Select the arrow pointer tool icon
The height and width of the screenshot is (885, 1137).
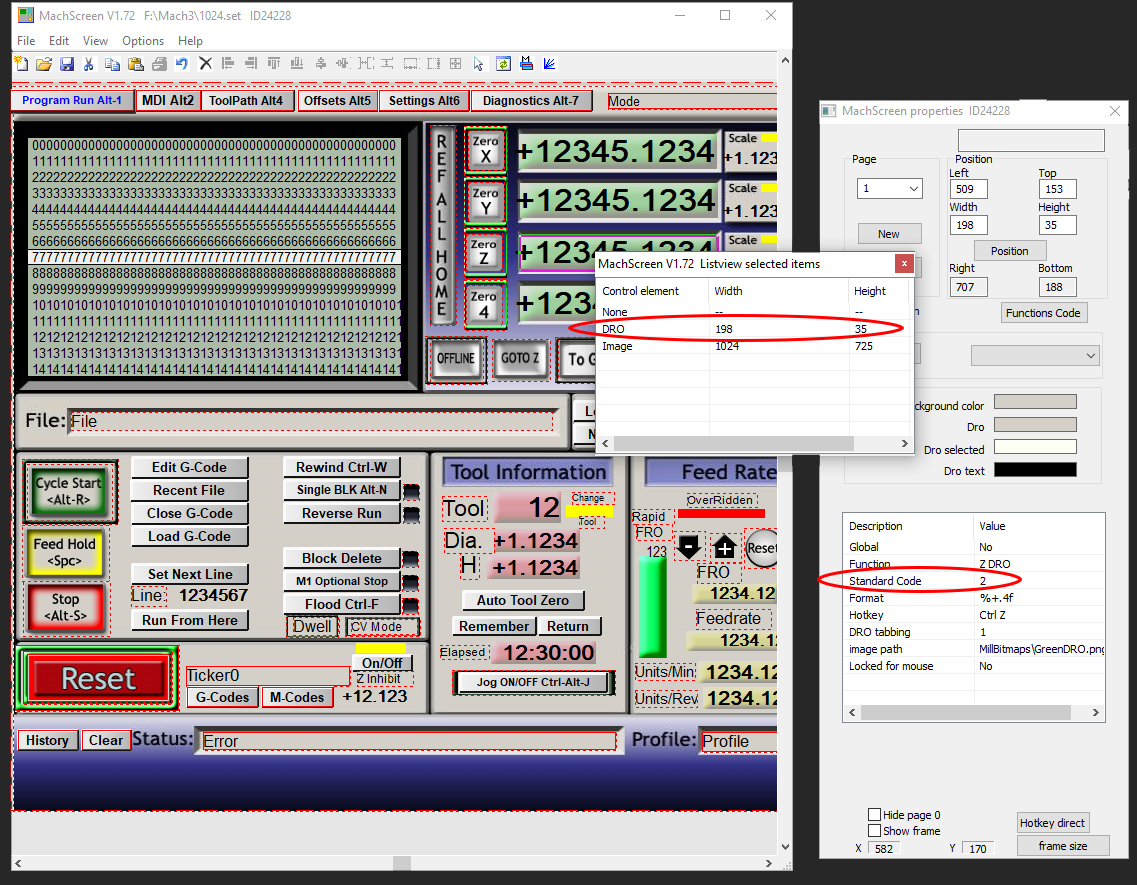[479, 64]
